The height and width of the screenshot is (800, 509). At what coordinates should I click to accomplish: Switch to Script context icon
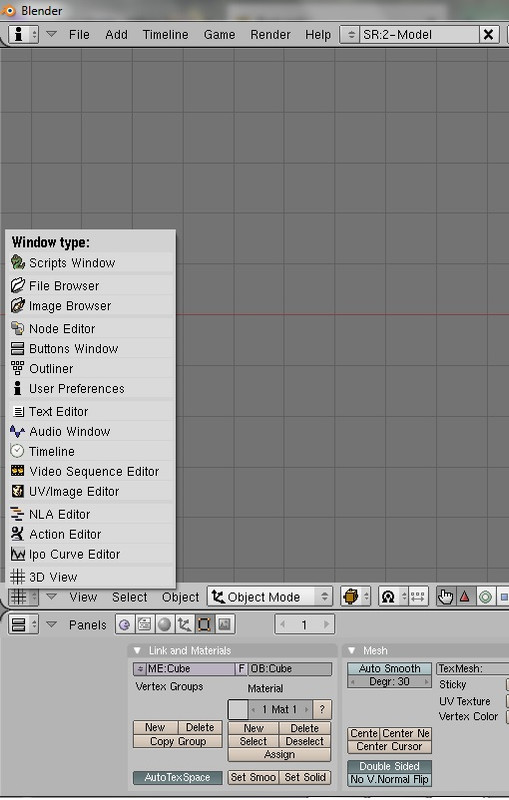145,624
